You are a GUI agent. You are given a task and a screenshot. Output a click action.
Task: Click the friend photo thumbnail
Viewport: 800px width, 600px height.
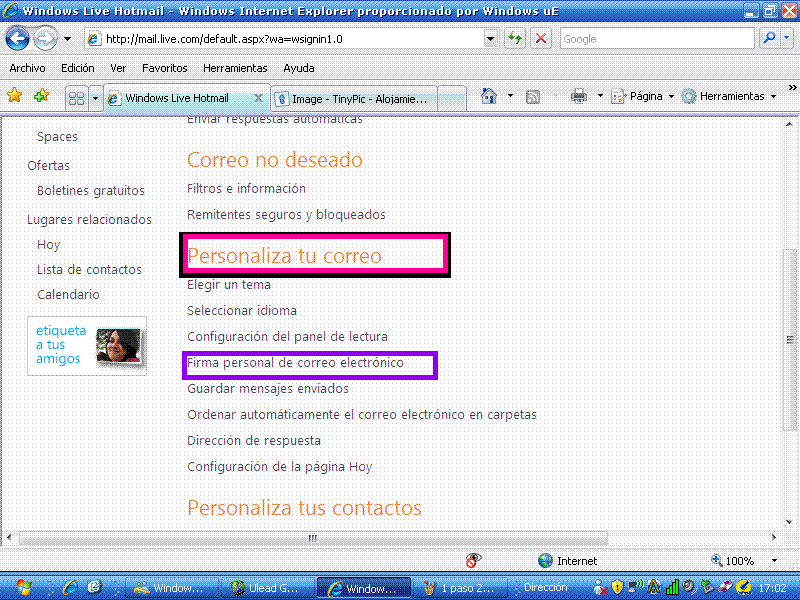(118, 345)
